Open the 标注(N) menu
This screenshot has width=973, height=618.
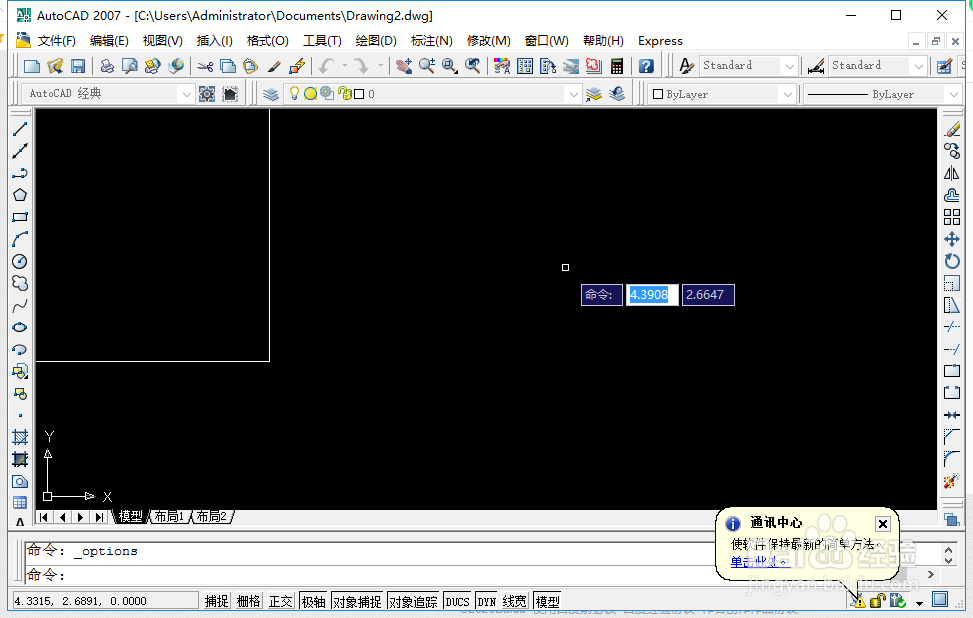pyautogui.click(x=431, y=41)
